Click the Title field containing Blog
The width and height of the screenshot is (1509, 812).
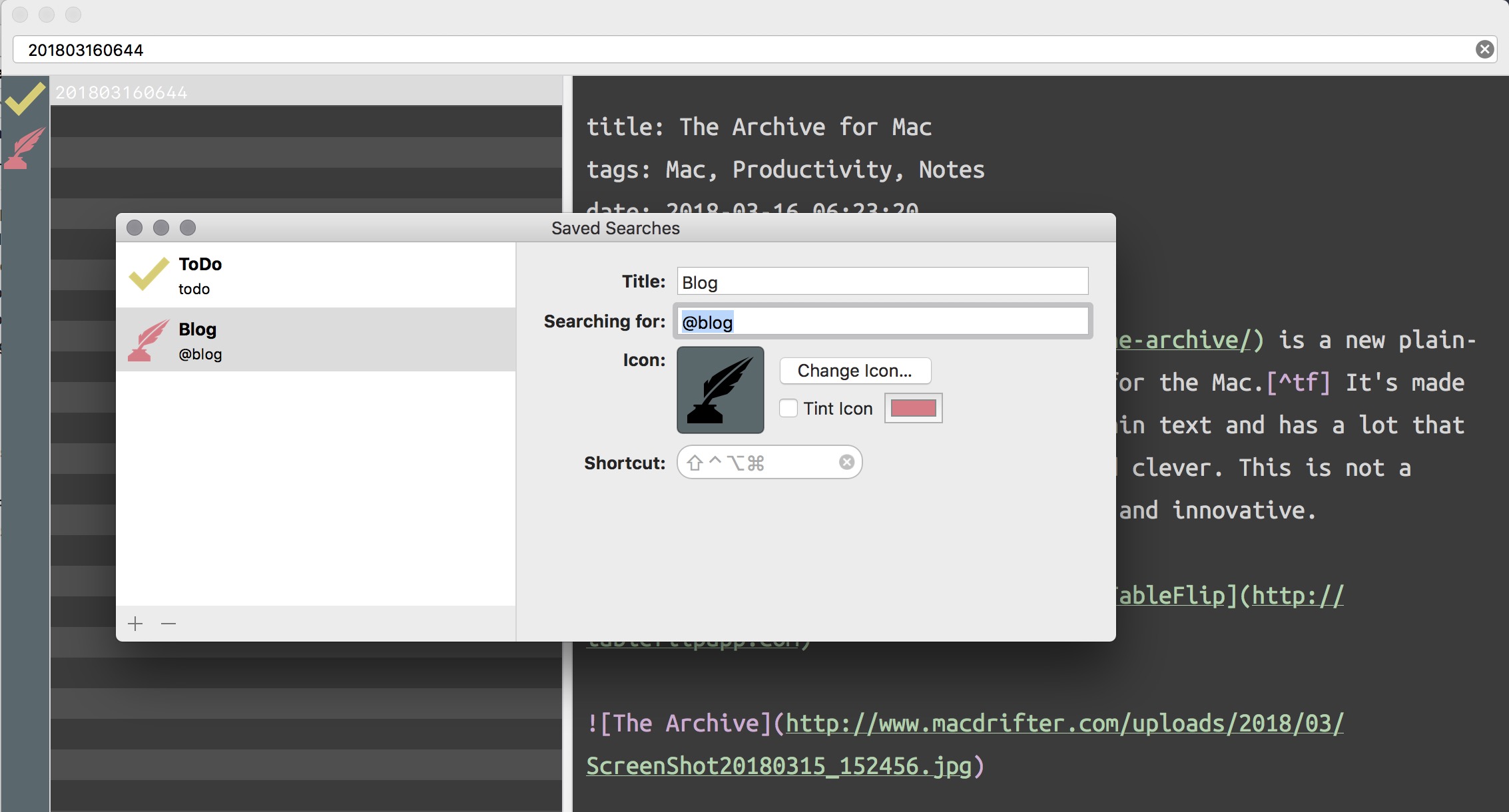tap(882, 282)
